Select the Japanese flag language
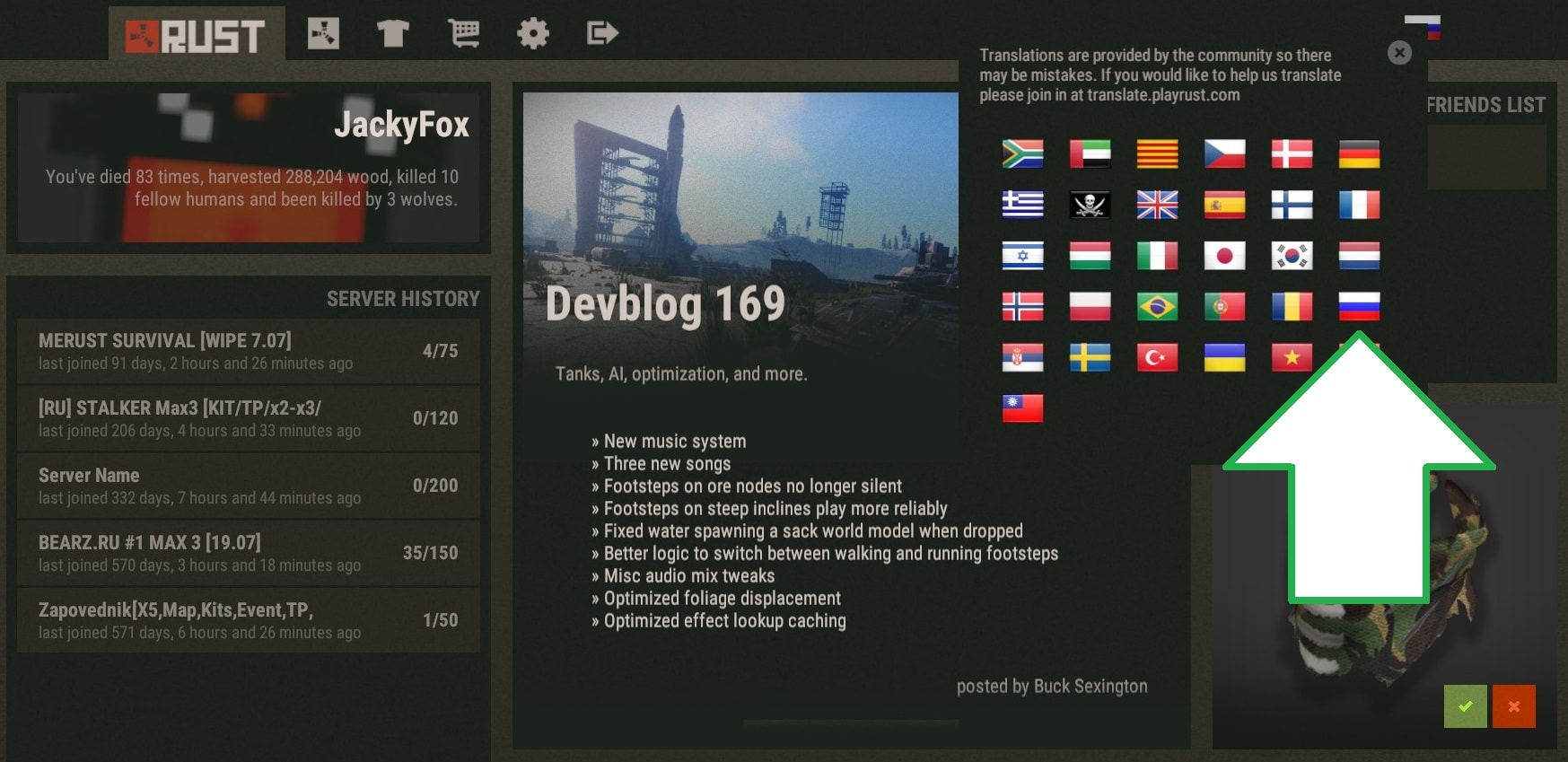1568x762 pixels. click(x=1224, y=256)
